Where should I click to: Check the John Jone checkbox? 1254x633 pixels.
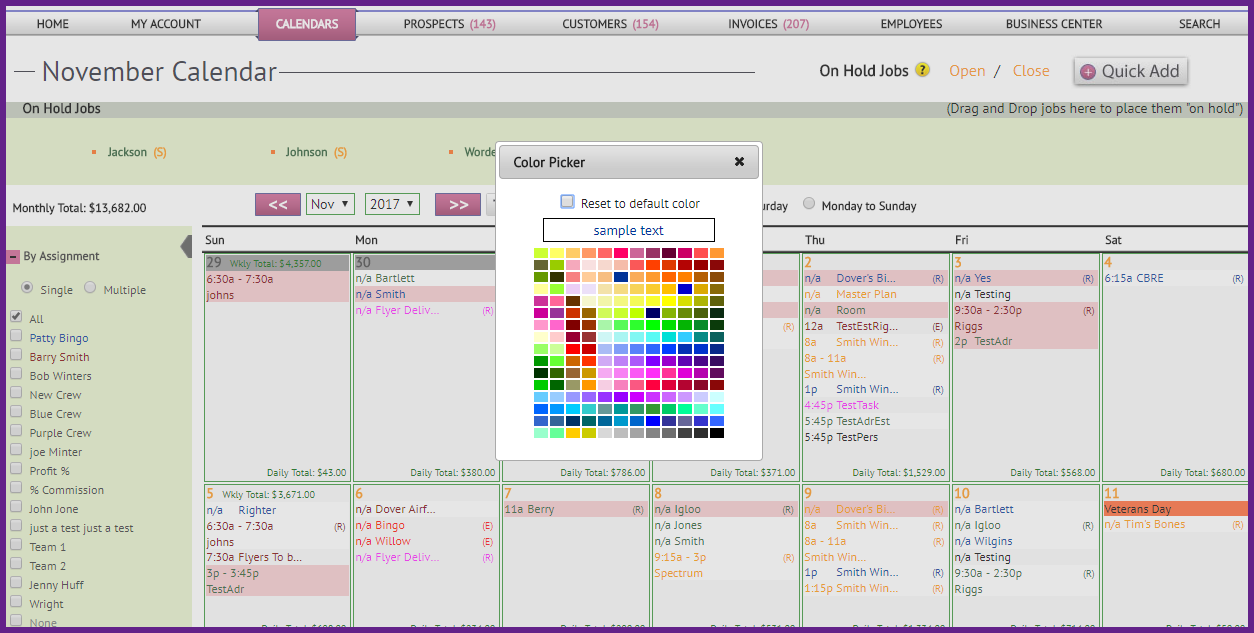tap(16, 507)
